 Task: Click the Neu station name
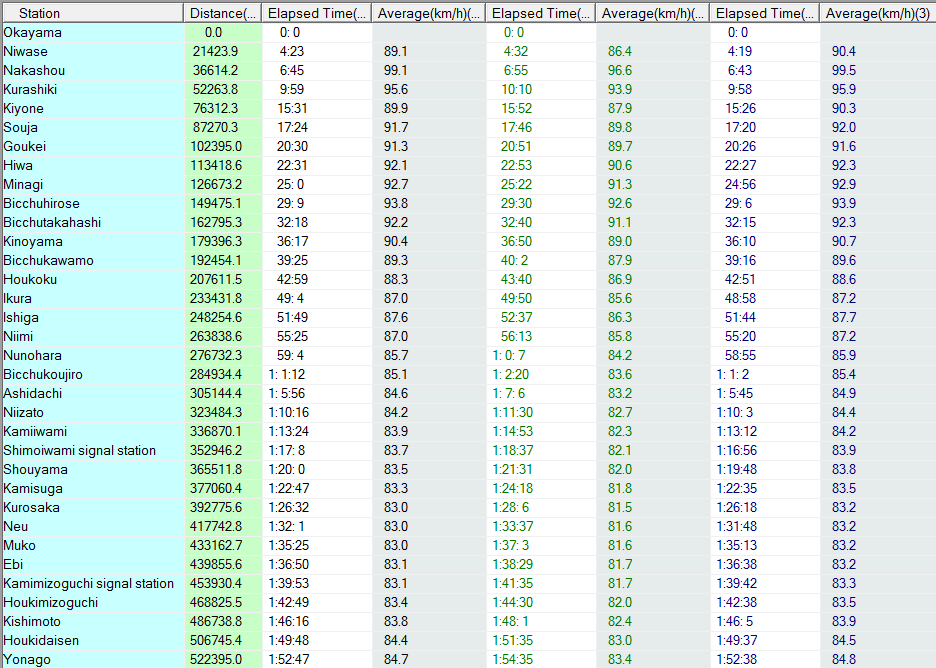click(x=16, y=527)
